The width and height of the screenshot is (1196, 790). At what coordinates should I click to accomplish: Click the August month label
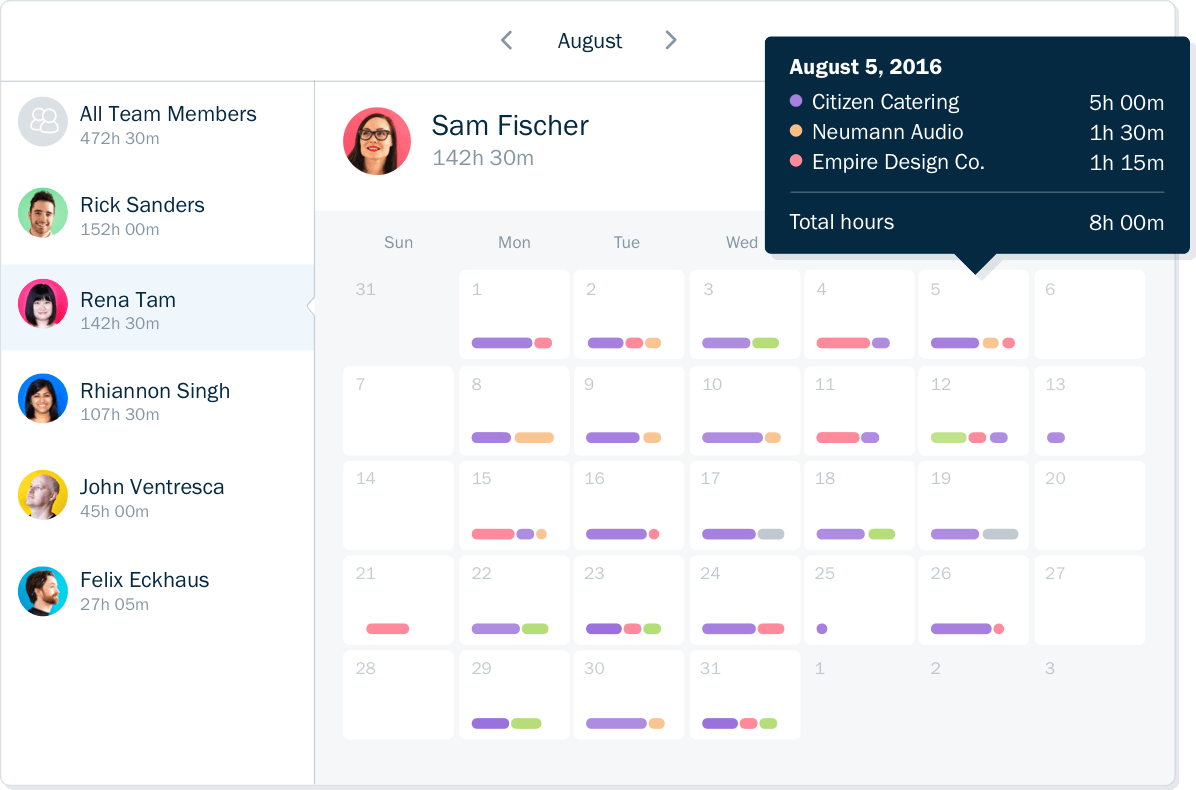coord(590,40)
